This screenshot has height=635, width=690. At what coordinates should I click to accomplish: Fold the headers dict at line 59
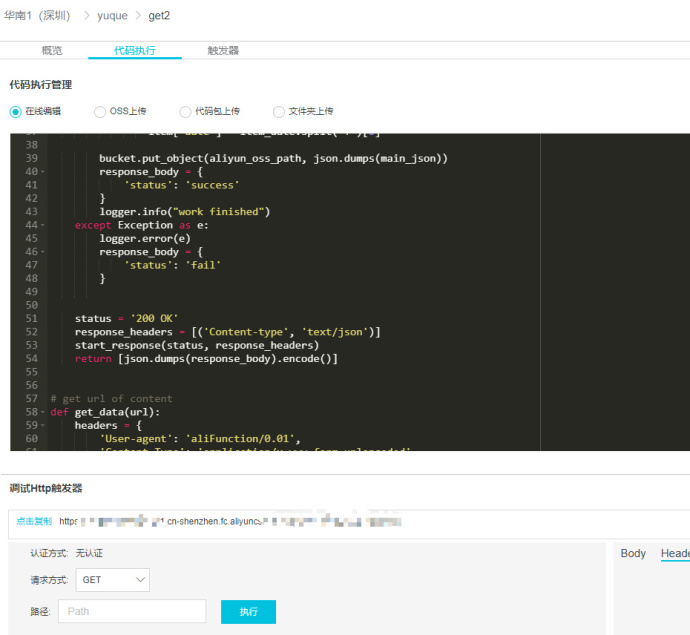pyautogui.click(x=43, y=426)
